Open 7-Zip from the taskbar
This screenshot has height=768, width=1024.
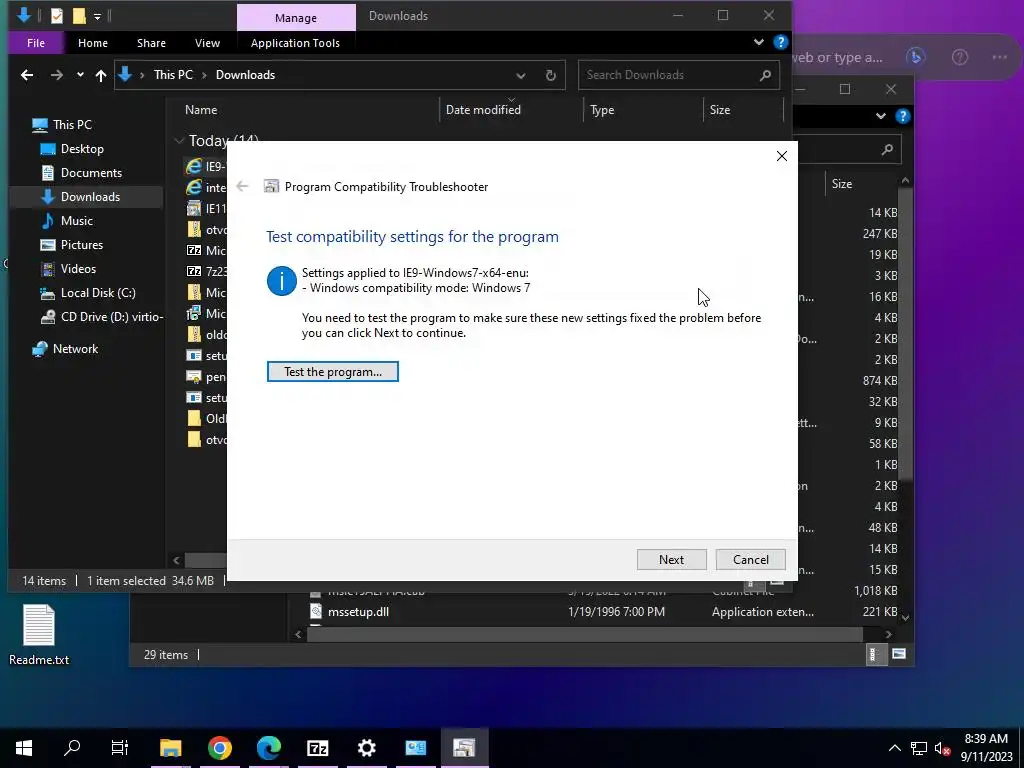pos(317,748)
